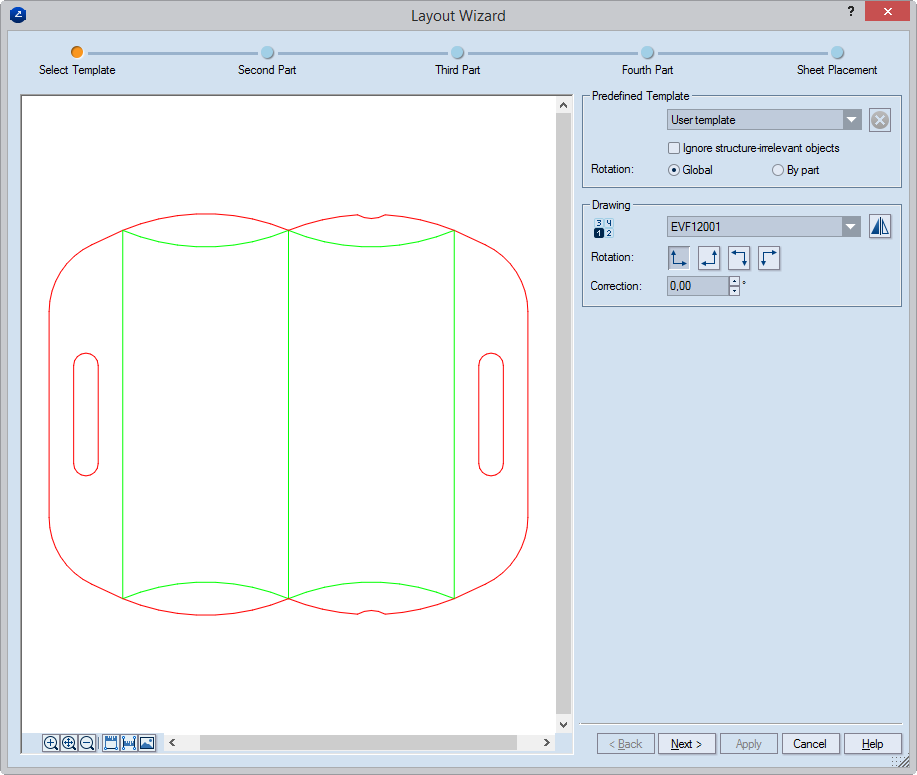Click the image view icon below preview
Image resolution: width=917 pixels, height=775 pixels.
pyautogui.click(x=147, y=743)
